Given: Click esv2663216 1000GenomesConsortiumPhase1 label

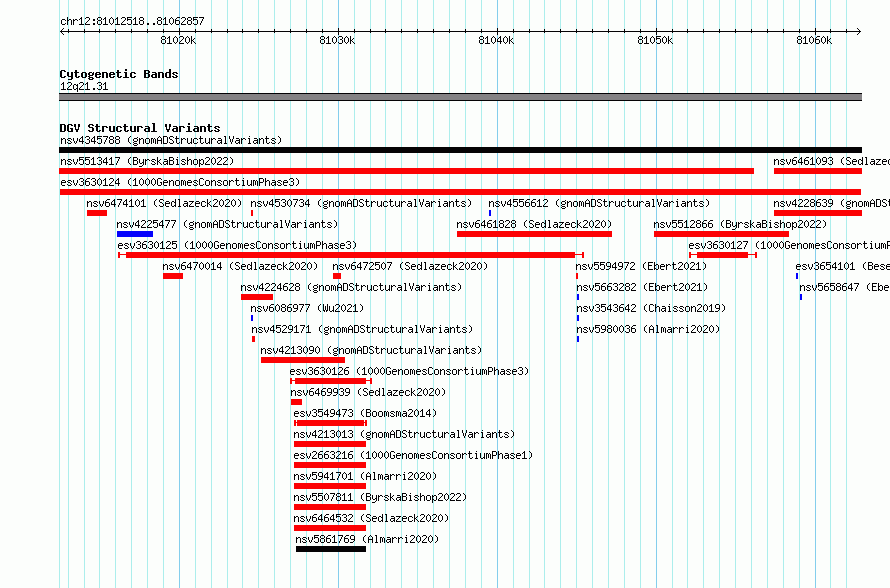Looking at the screenshot, I should (413, 455).
